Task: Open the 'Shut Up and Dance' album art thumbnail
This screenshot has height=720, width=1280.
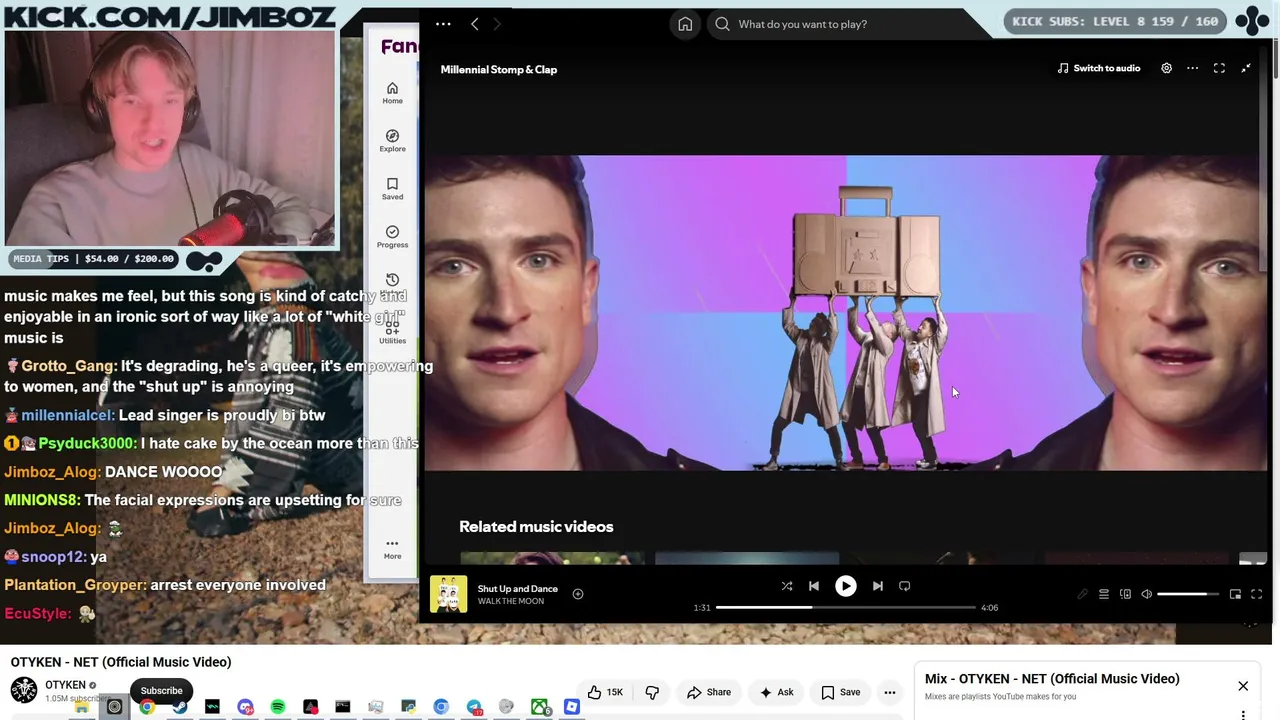Action: [448, 594]
